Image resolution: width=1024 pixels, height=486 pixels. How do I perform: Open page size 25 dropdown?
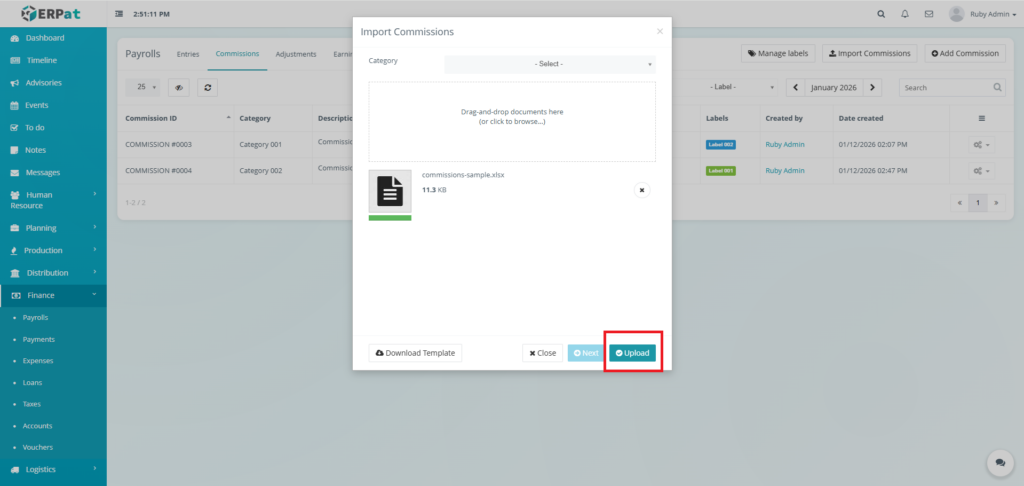143,87
